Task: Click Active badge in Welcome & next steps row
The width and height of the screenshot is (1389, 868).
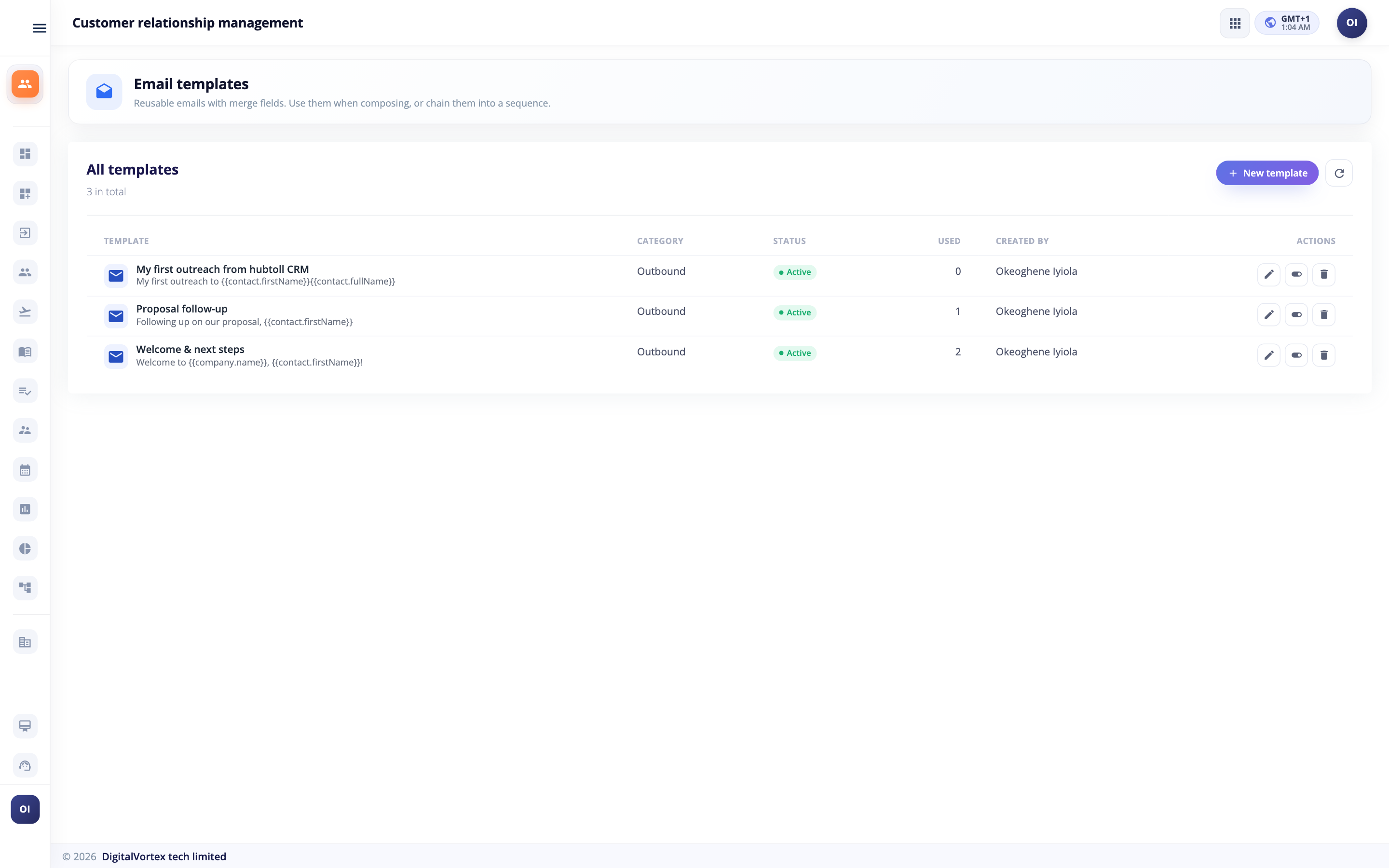Action: 794,353
